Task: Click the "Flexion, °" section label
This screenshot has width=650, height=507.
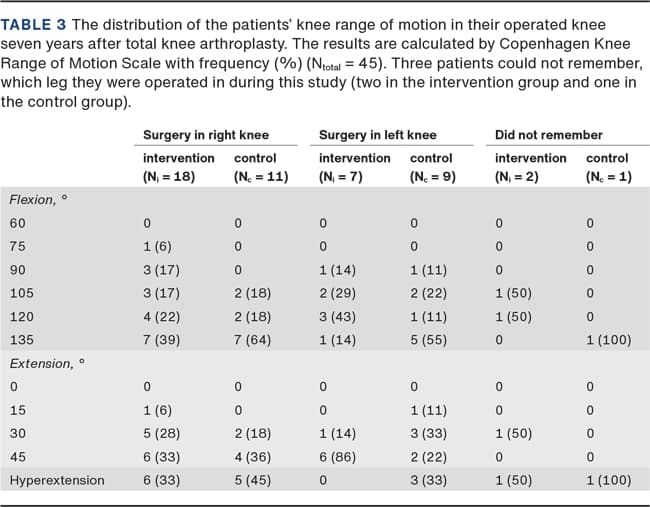Action: 38,200
